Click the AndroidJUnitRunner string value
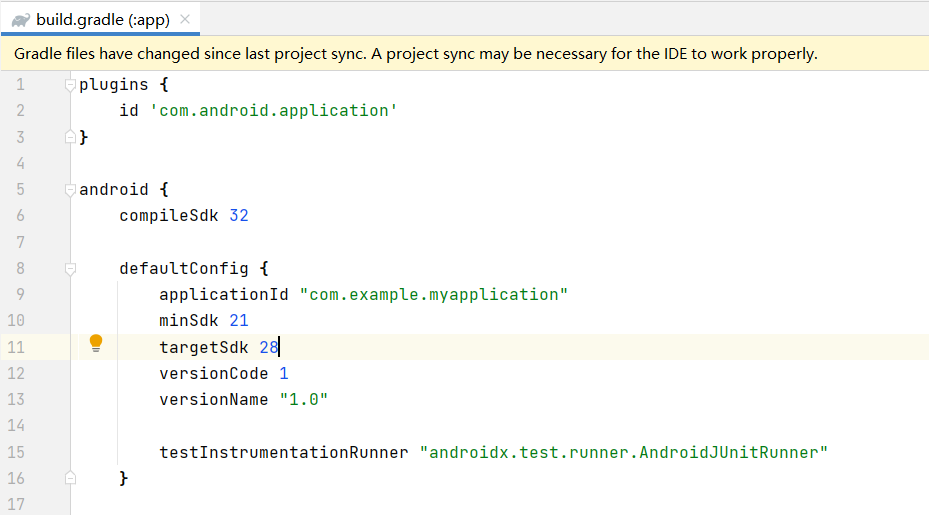The image size is (929, 515). click(x=623, y=453)
